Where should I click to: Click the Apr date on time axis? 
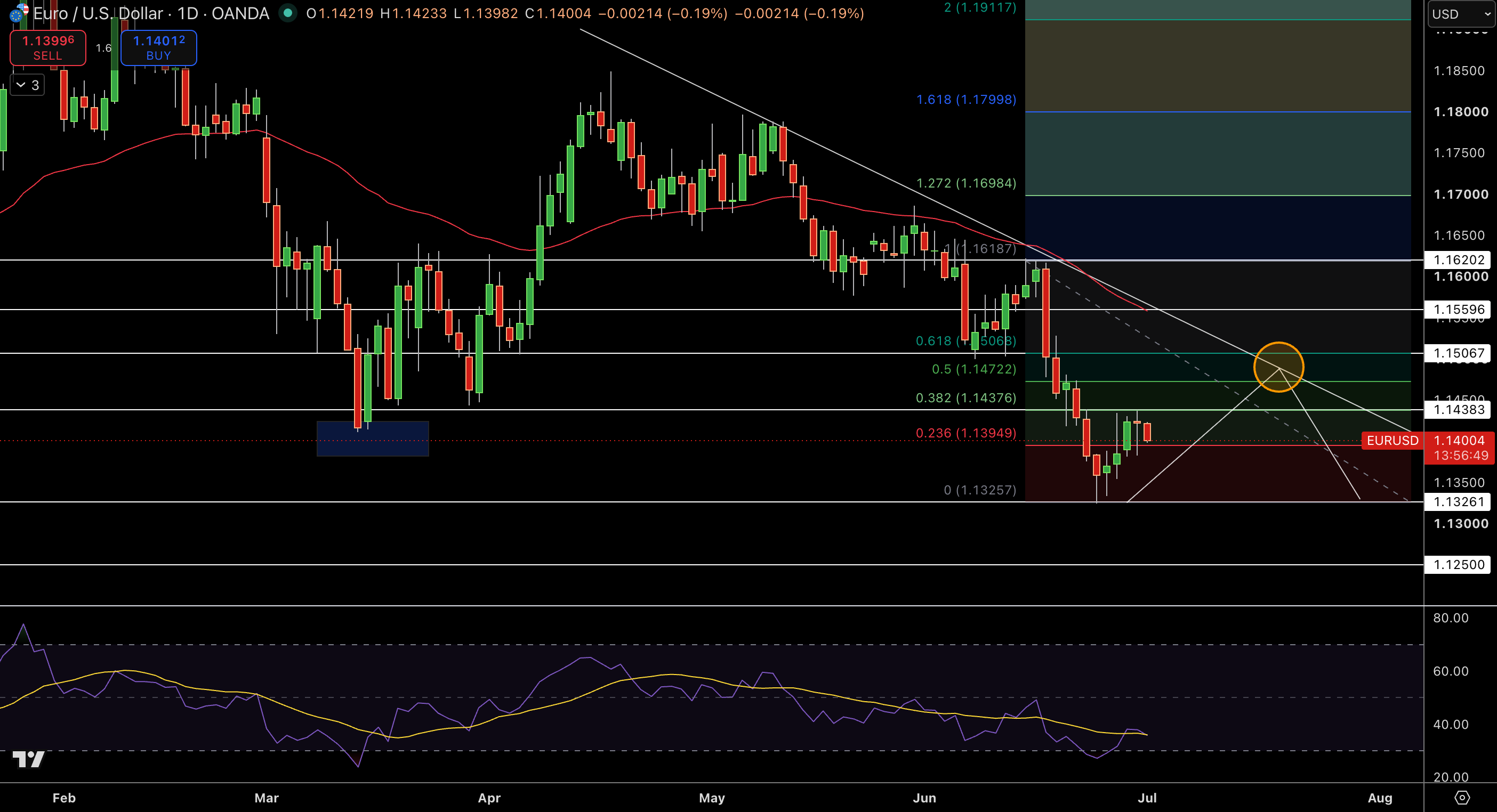coord(489,798)
